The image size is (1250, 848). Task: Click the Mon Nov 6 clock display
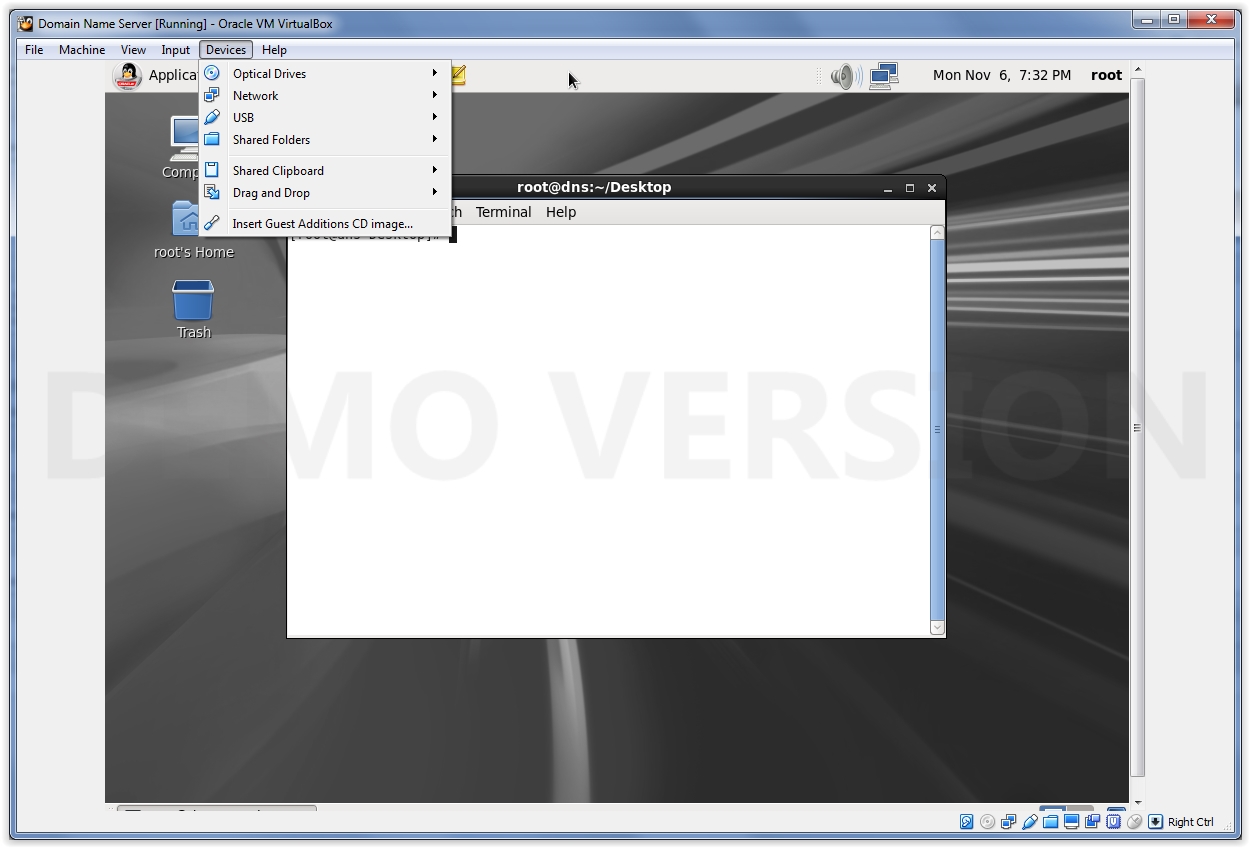[1000, 75]
